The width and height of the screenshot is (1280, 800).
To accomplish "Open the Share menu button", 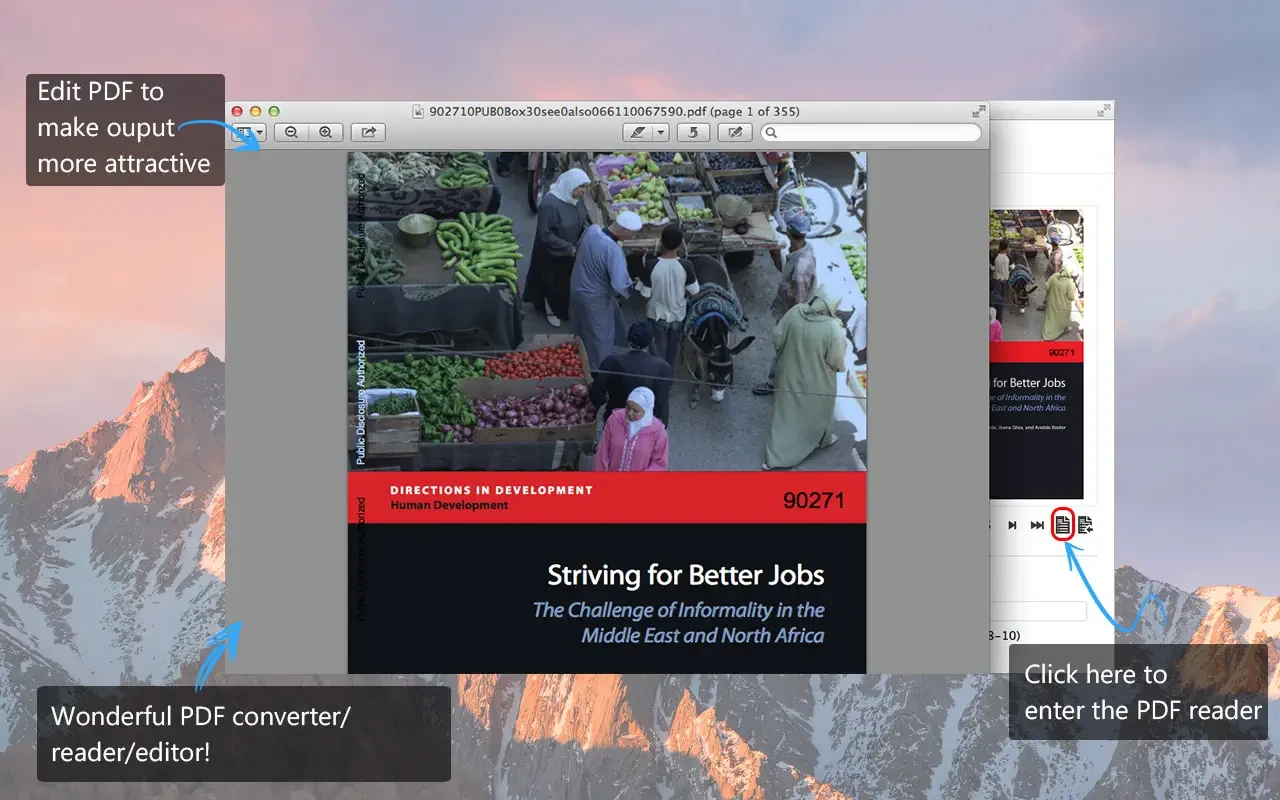I will click(368, 132).
